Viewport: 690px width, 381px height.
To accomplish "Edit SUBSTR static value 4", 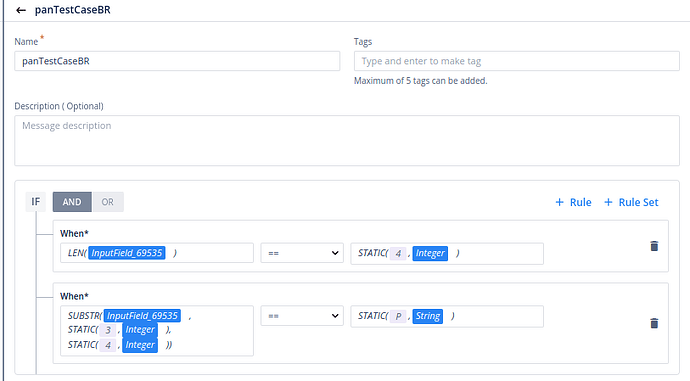I will click(108, 345).
